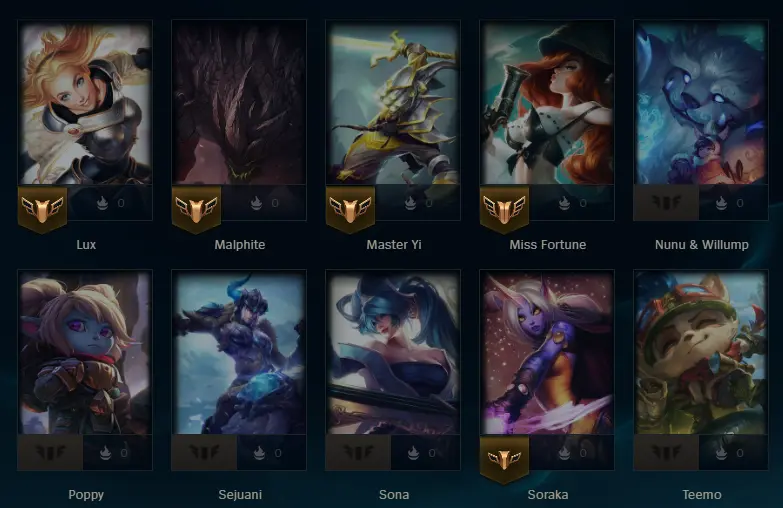Image resolution: width=783 pixels, height=508 pixels.
Task: Click the Master Yi name label
Action: 394,245
